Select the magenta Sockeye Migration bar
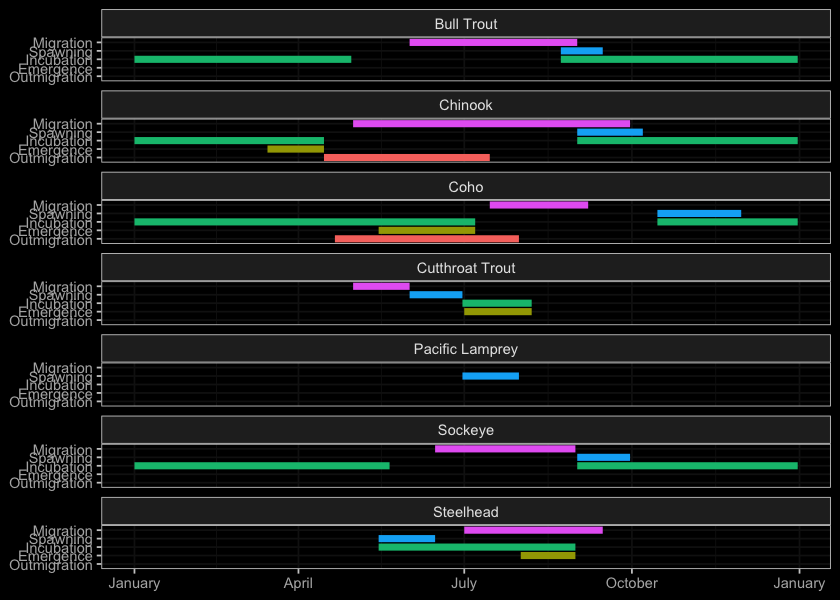This screenshot has height=600, width=840. (x=505, y=449)
